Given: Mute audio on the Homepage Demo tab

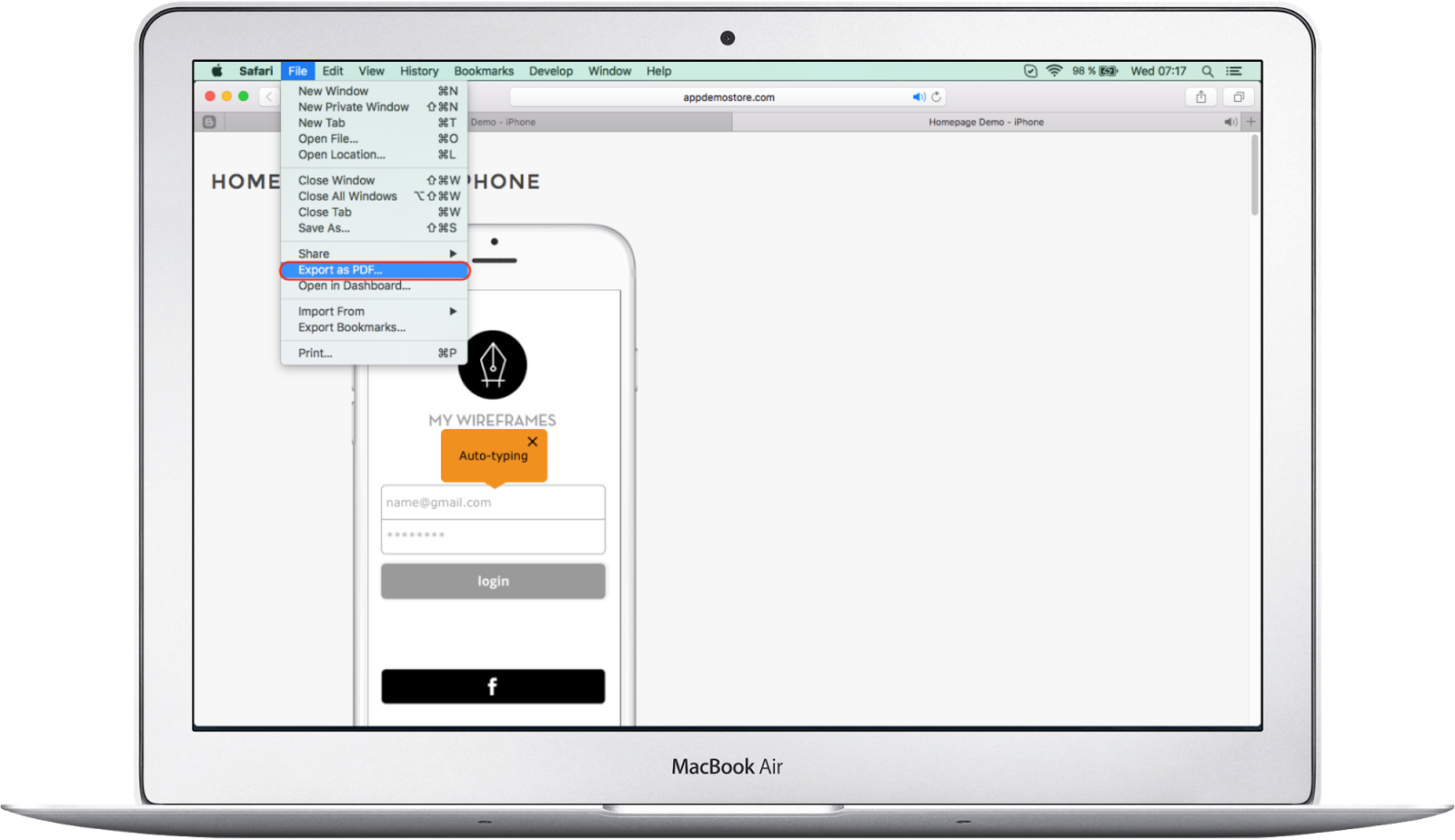Looking at the screenshot, I should point(1231,121).
